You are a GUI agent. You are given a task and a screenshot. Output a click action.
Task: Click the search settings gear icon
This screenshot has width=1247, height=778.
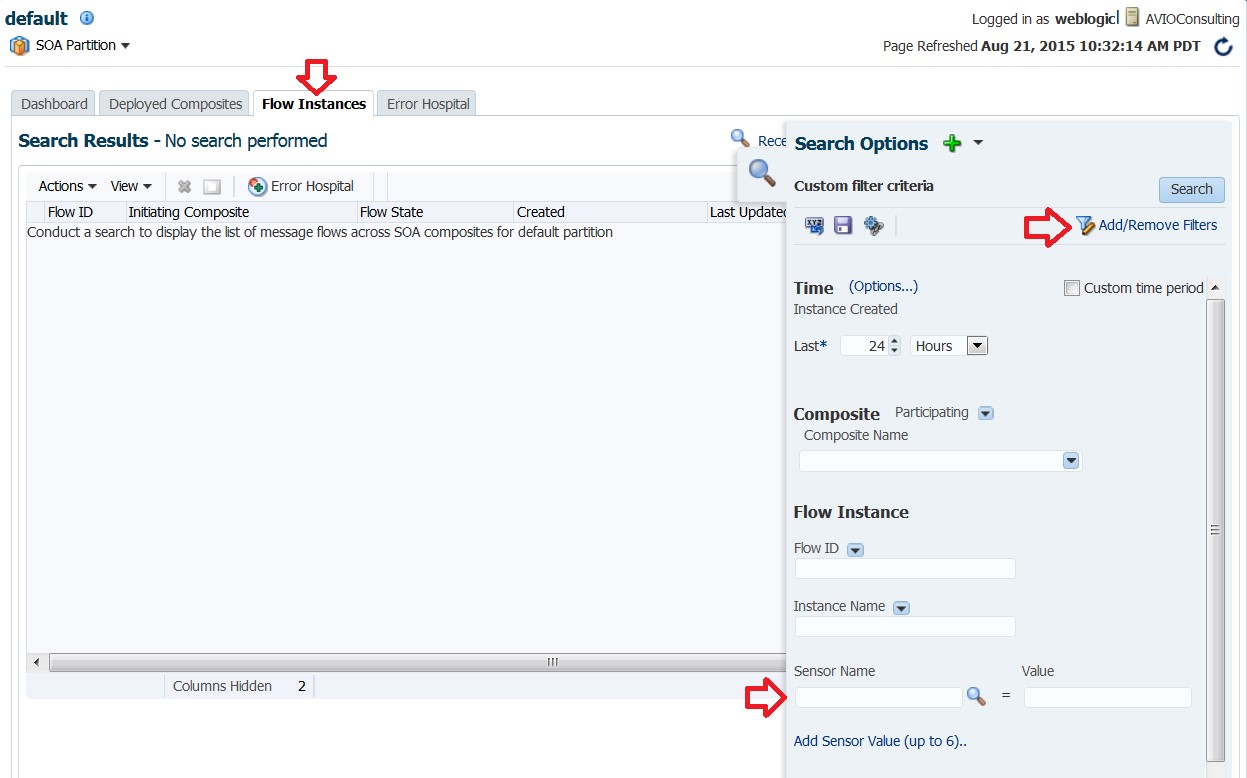point(873,226)
